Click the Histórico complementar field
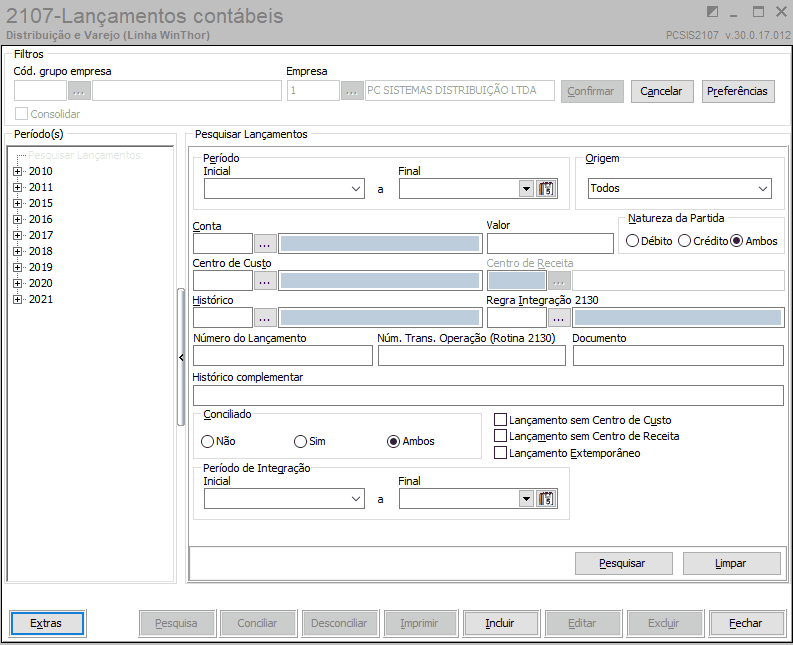Viewport: 793px width, 645px height. (x=488, y=396)
